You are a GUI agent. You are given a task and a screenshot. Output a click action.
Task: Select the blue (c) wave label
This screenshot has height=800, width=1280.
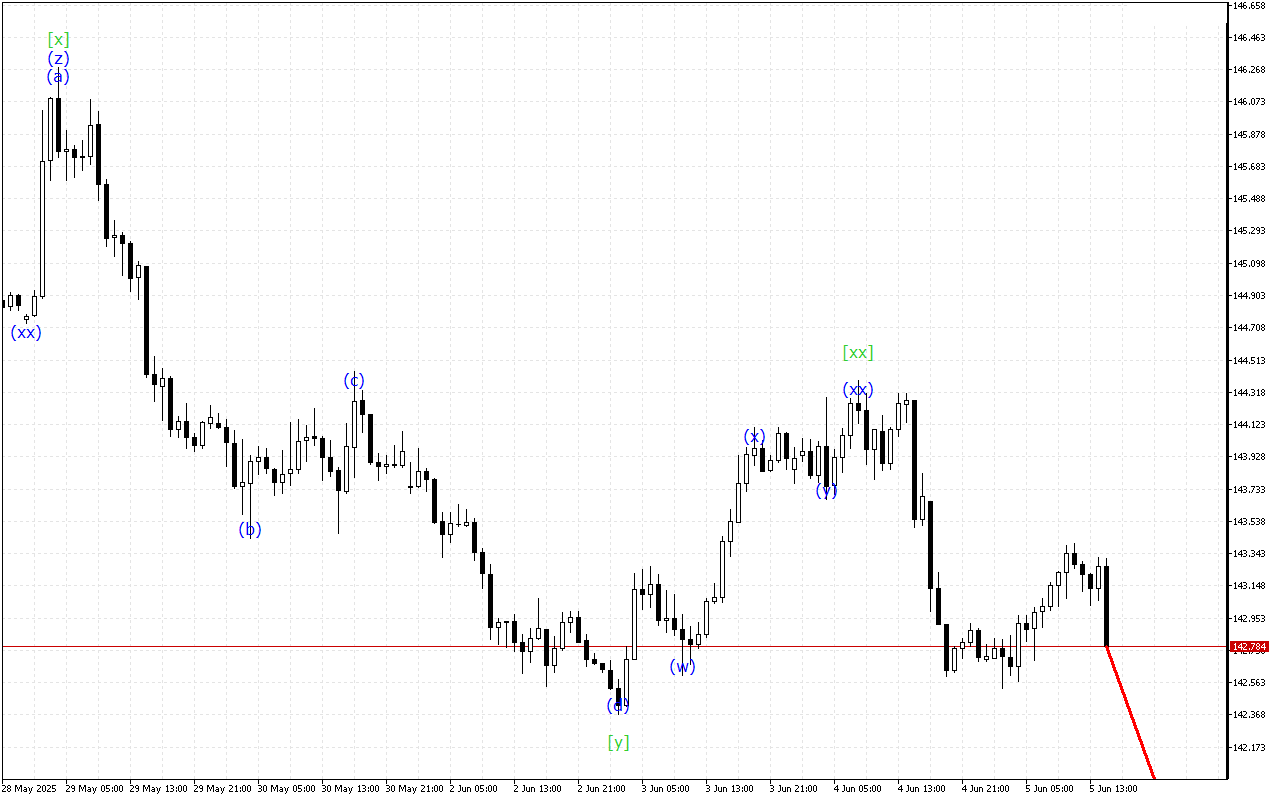pos(354,381)
